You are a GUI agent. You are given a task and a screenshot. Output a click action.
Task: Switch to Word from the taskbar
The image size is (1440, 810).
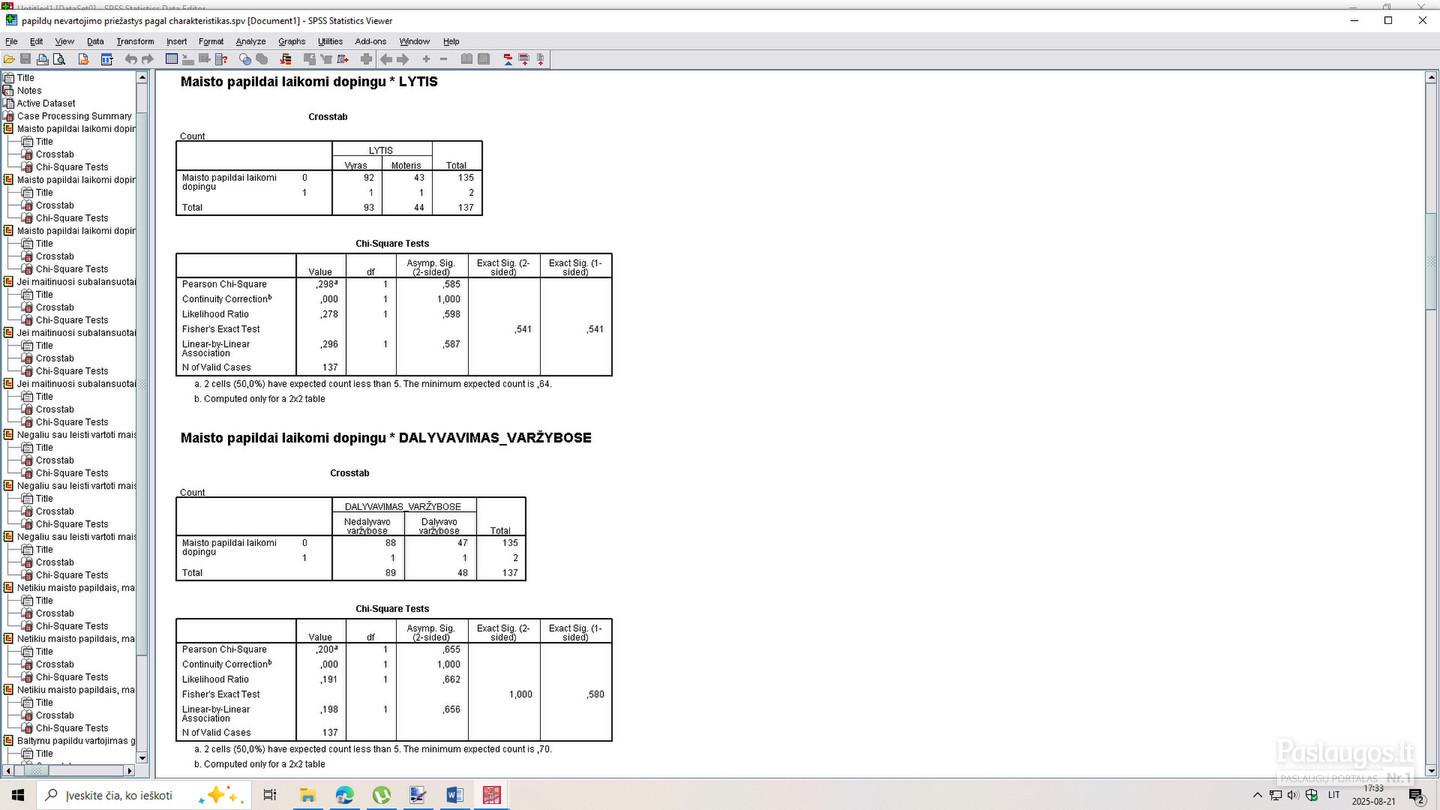point(455,795)
